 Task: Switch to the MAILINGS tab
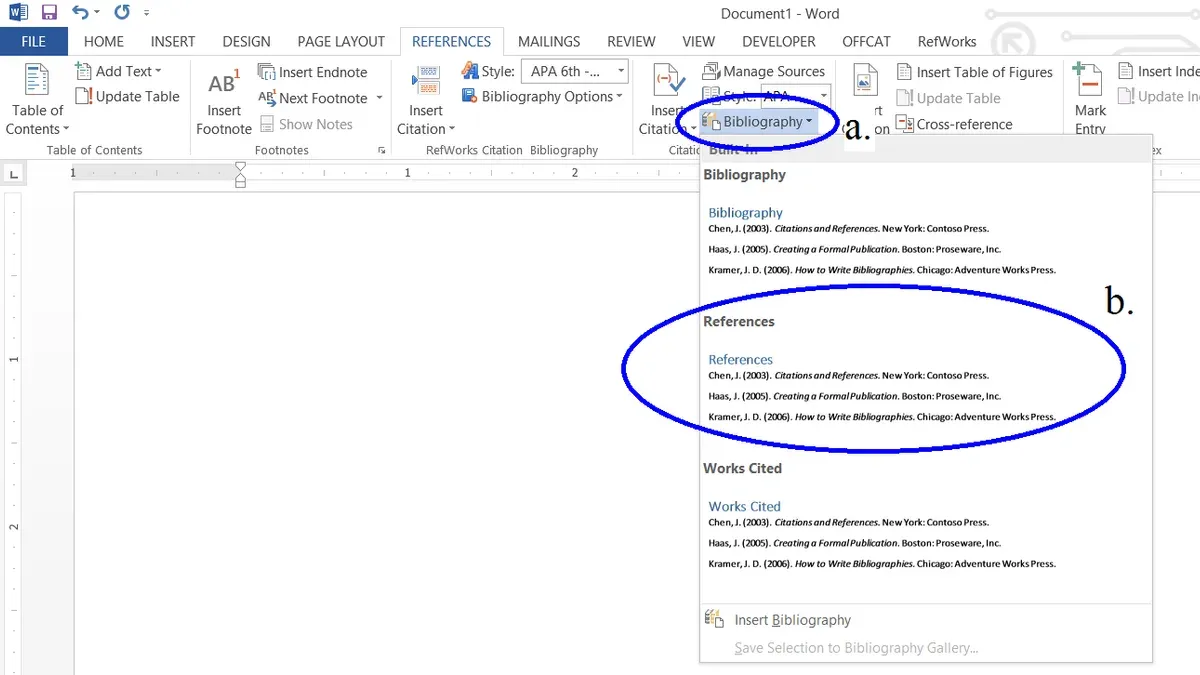[549, 41]
